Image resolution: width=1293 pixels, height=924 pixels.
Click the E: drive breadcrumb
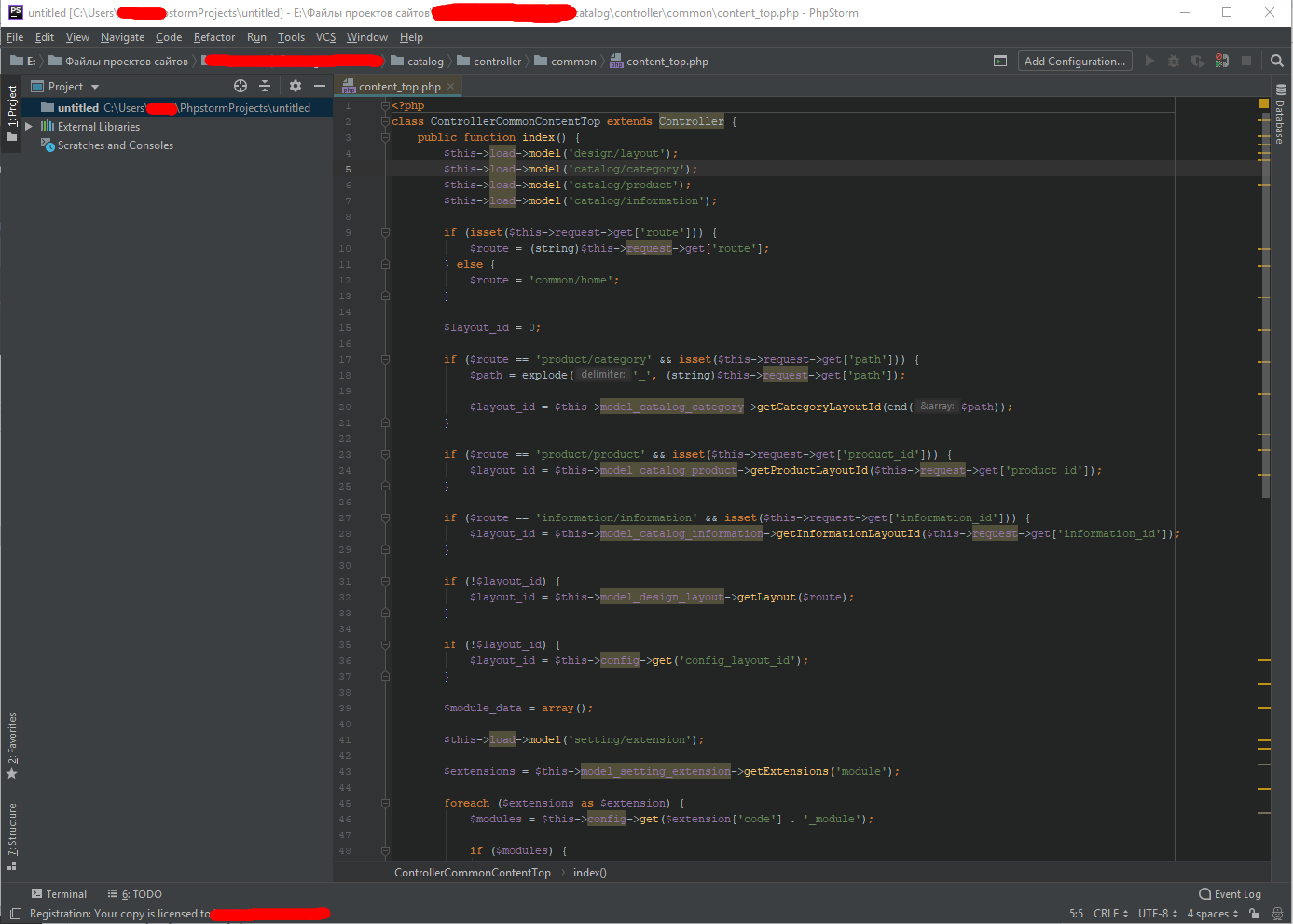coord(23,61)
